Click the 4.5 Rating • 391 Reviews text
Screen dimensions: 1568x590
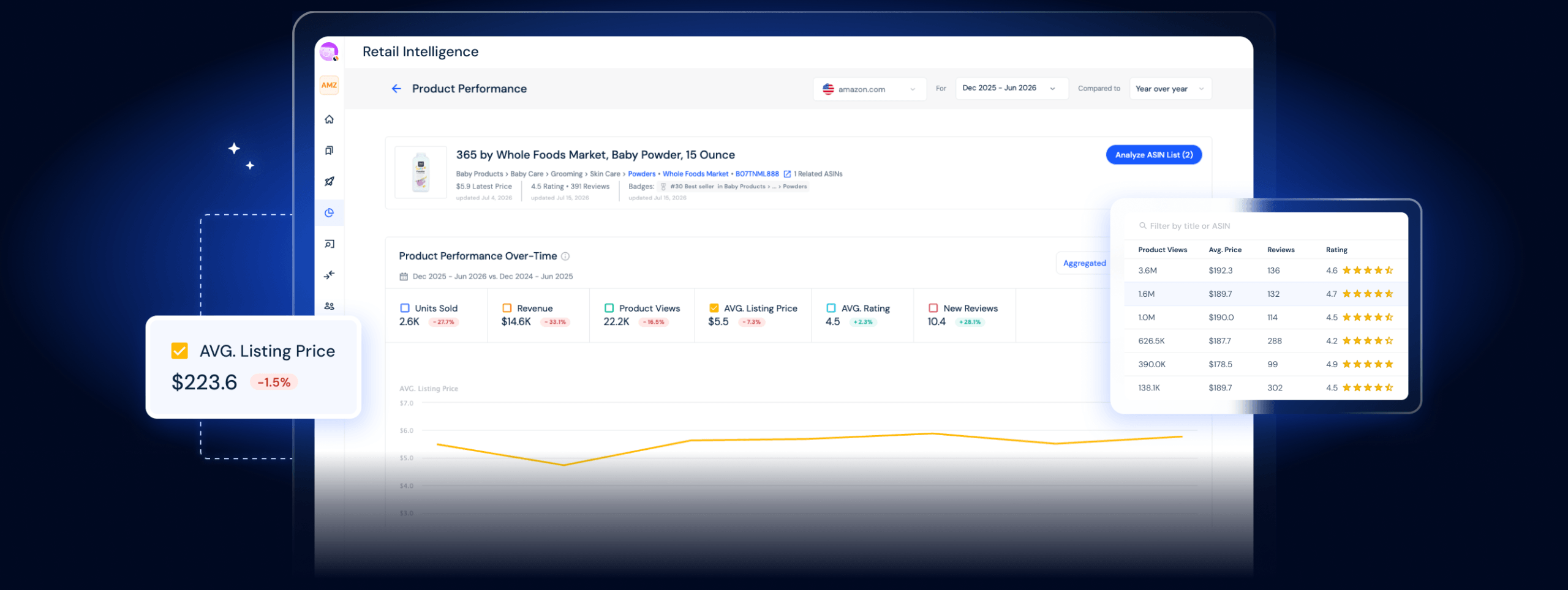(570, 187)
